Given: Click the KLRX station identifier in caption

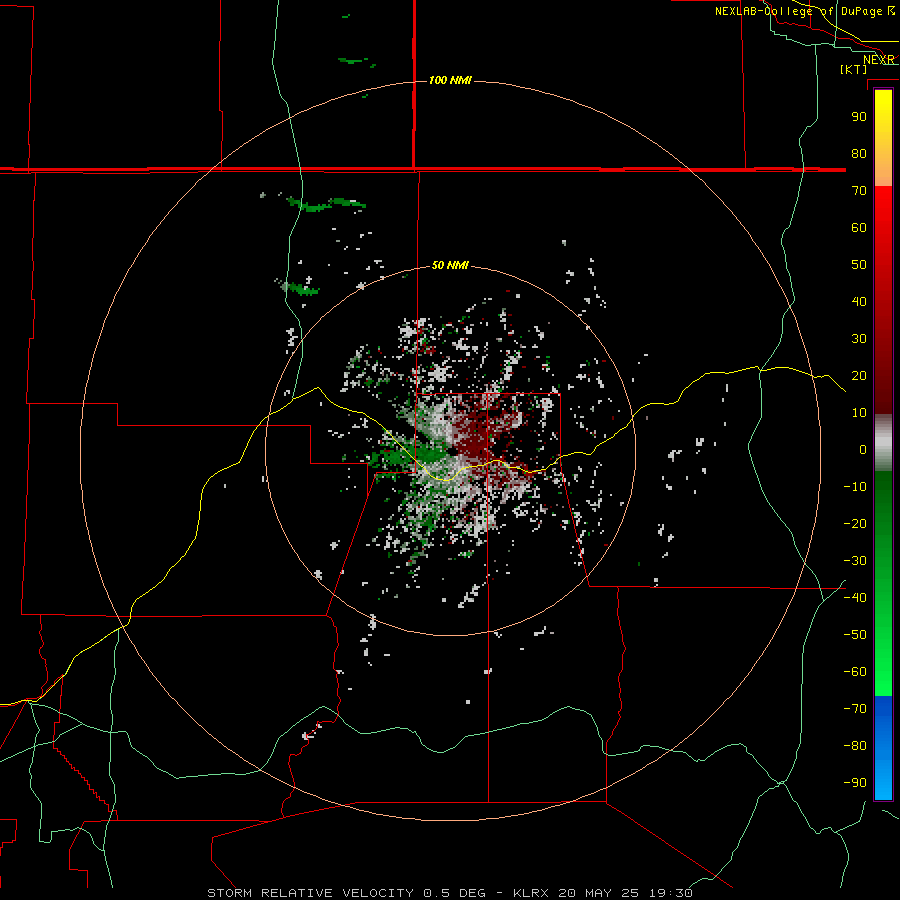Looking at the screenshot, I should pos(532,893).
